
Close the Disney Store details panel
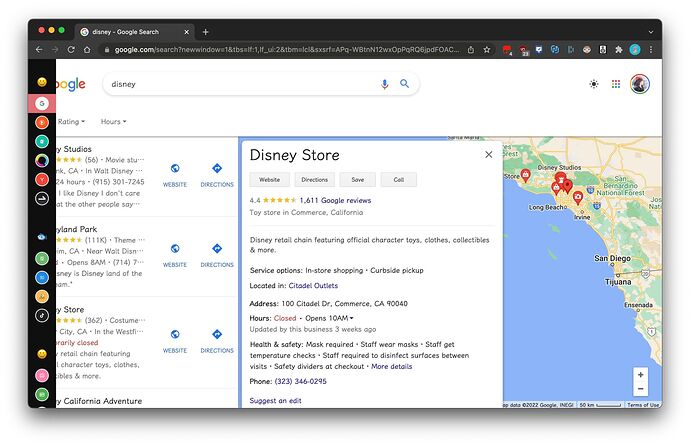click(x=488, y=155)
